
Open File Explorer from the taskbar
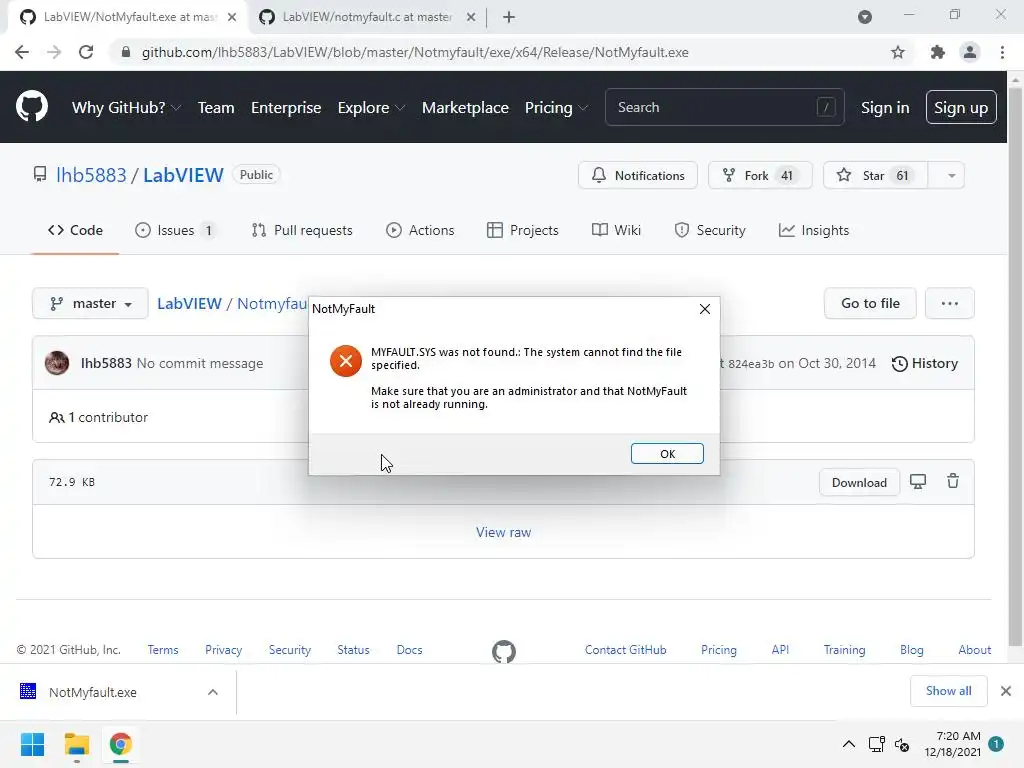coord(76,744)
